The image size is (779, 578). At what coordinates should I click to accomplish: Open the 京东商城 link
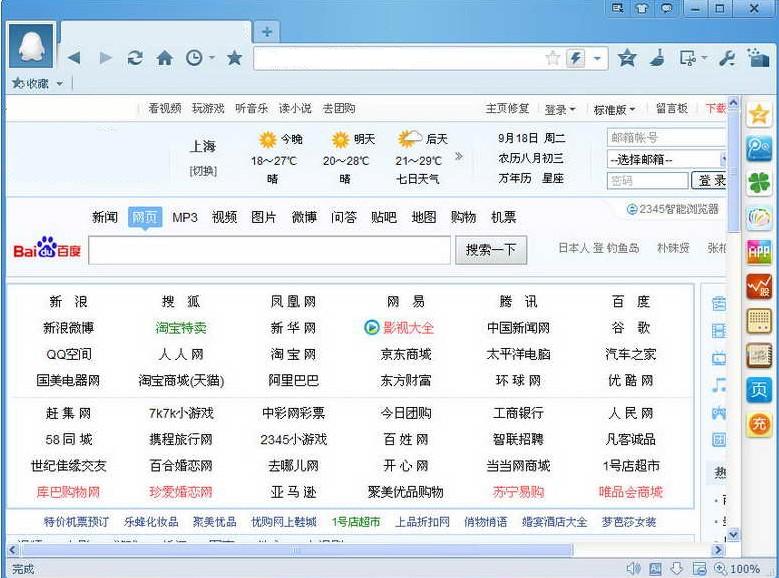(x=406, y=354)
